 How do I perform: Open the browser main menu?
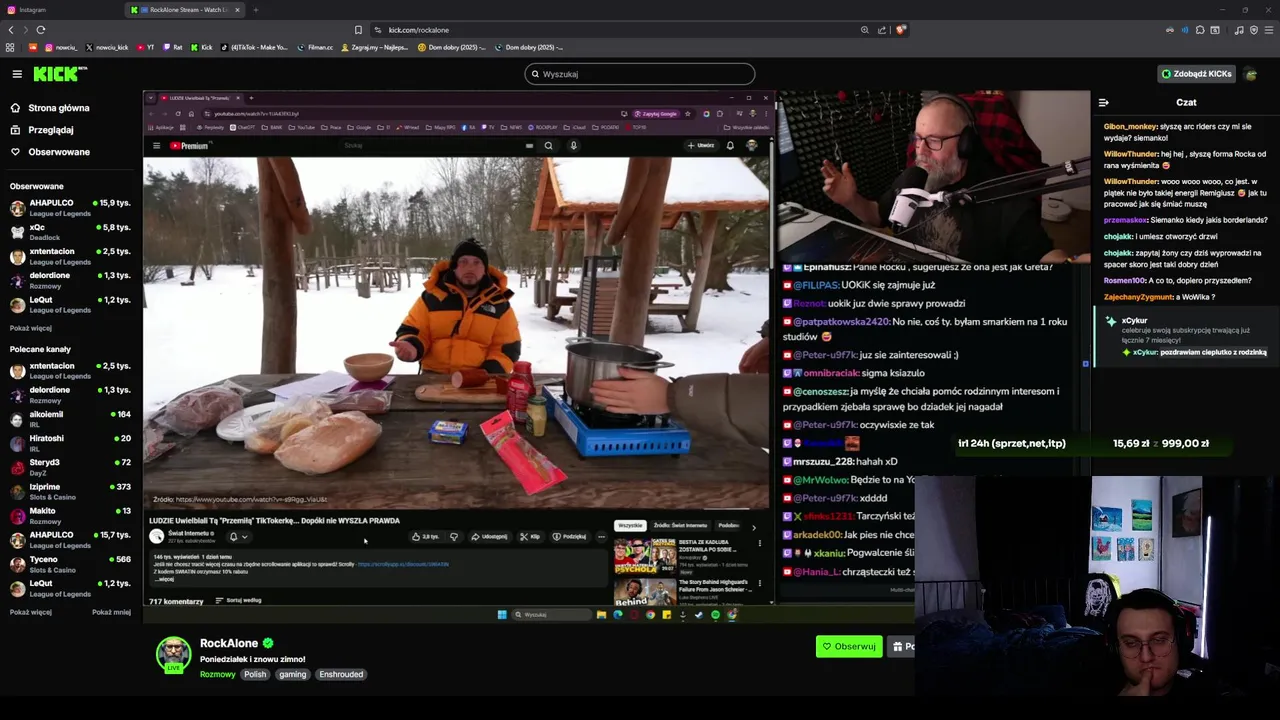[1269, 30]
